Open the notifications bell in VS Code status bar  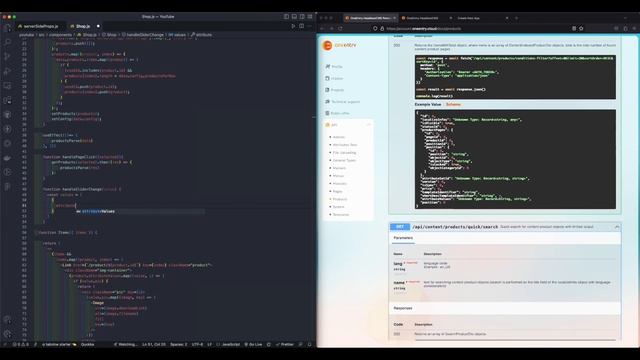click(x=309, y=344)
